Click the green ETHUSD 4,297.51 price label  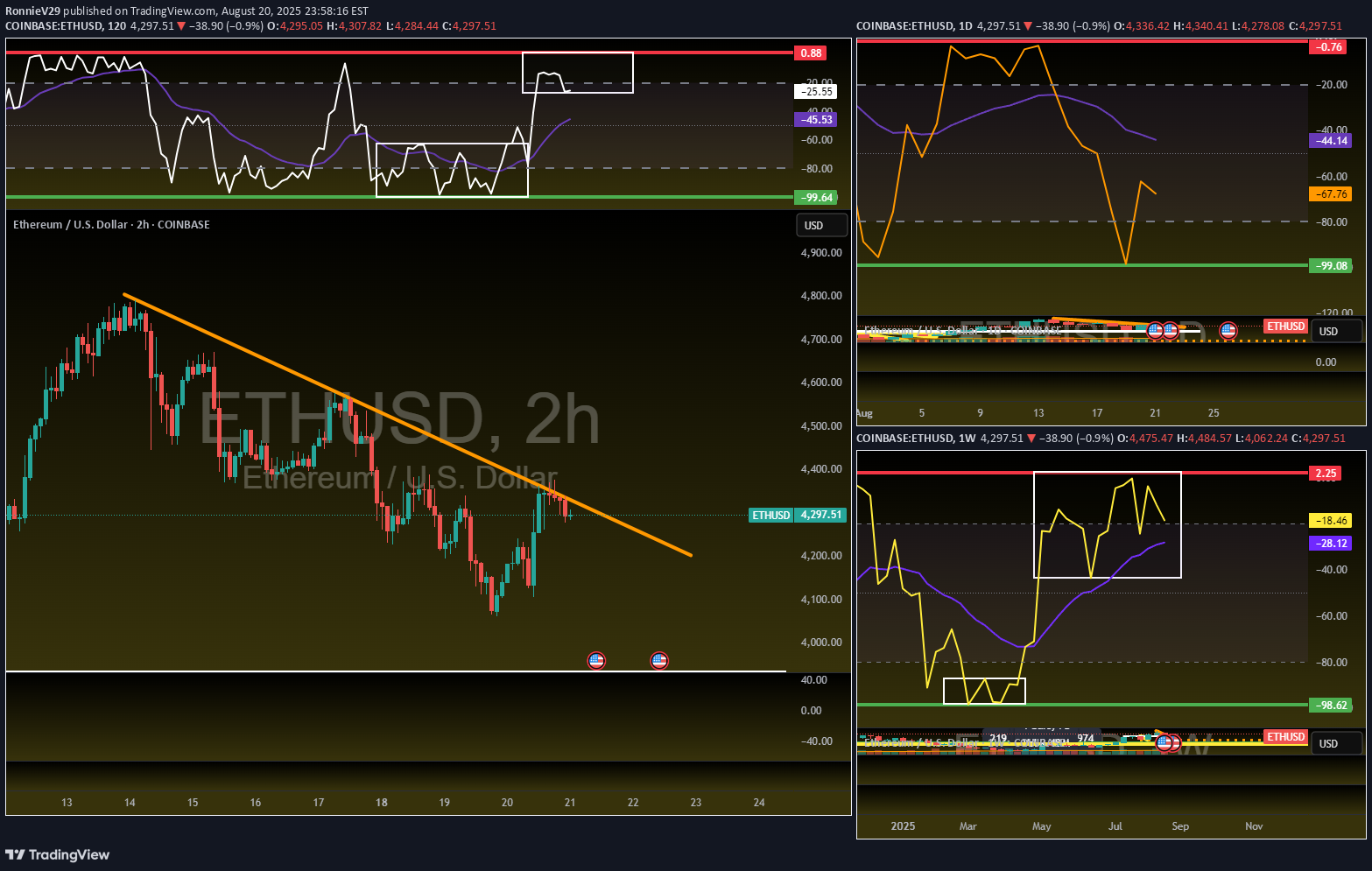coord(798,515)
